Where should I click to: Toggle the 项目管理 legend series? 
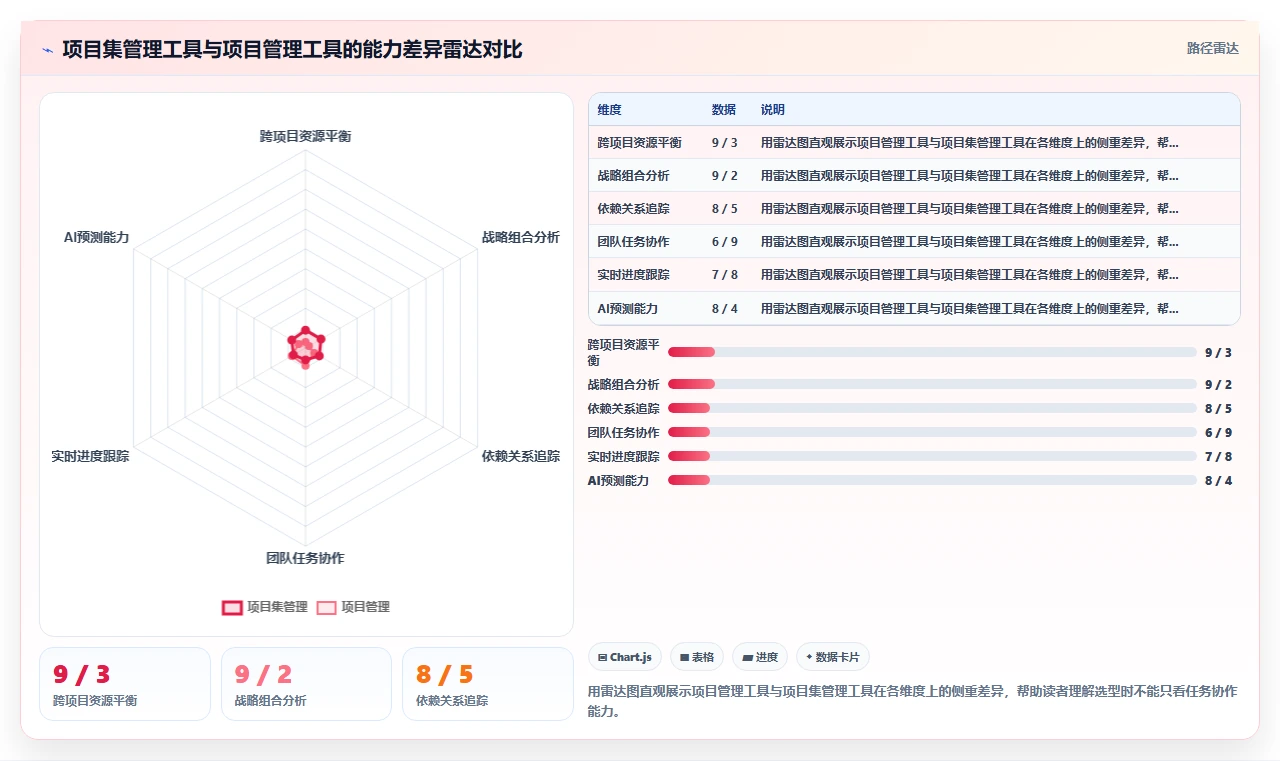coord(353,607)
